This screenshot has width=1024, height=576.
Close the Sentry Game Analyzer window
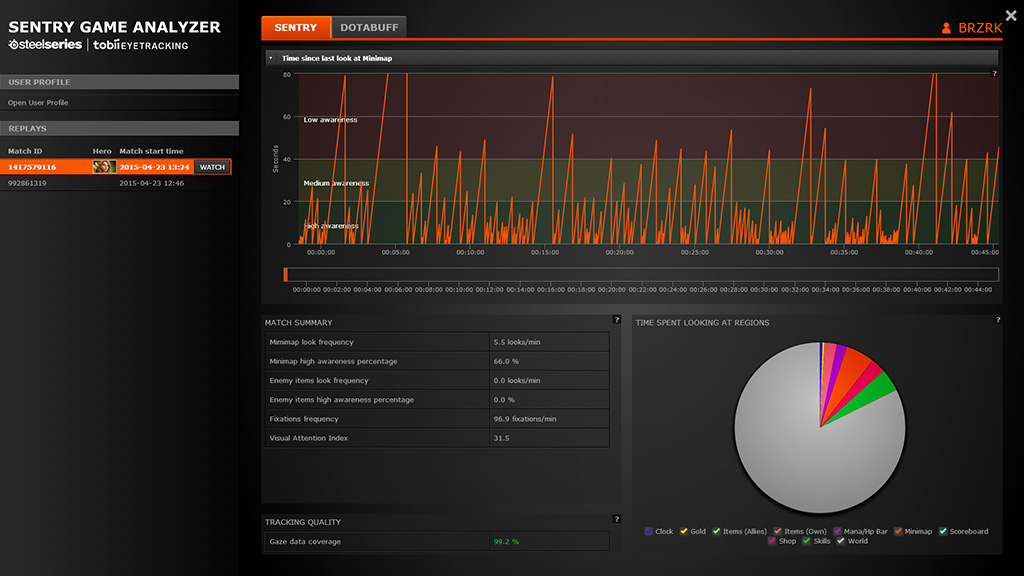point(1011,15)
